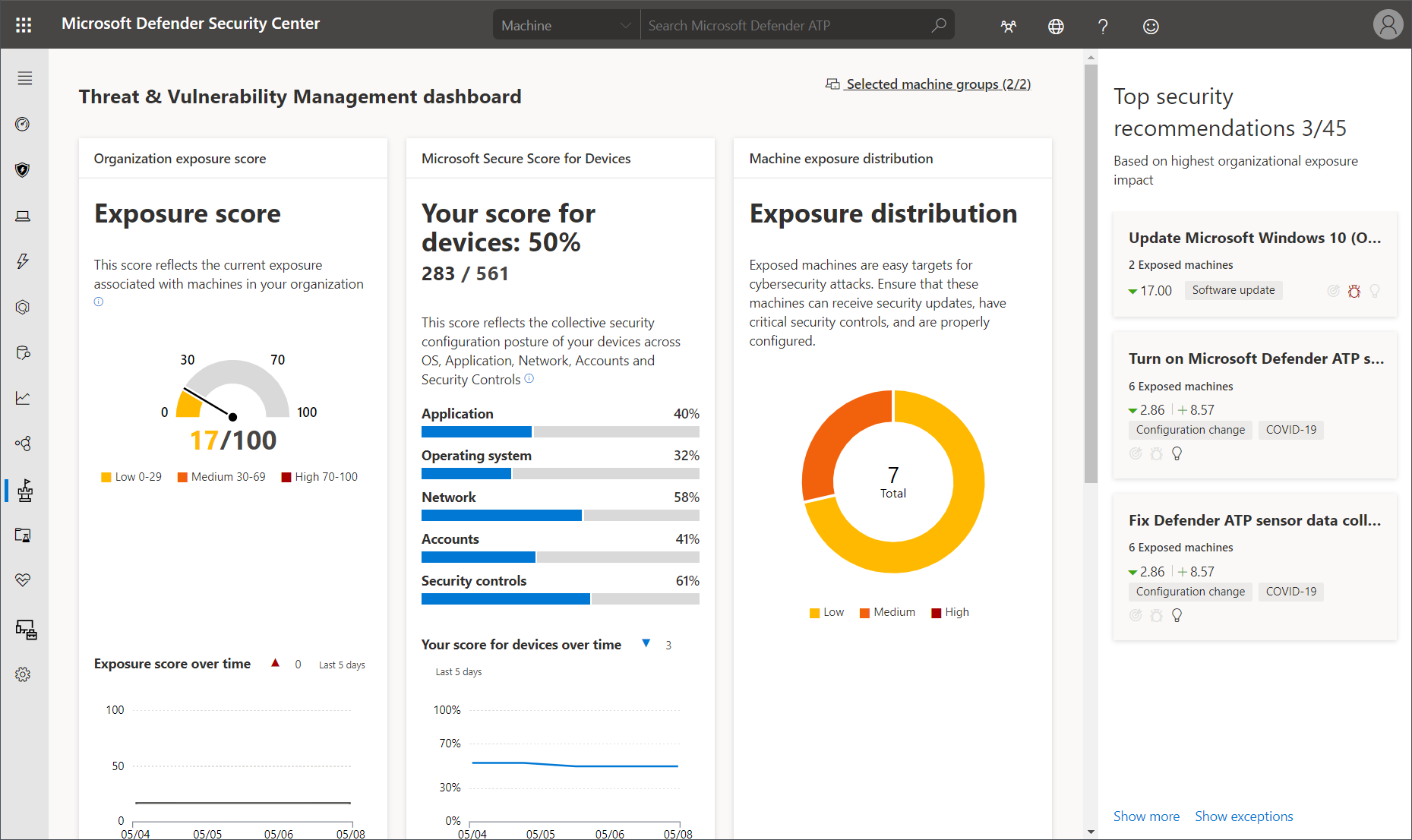The width and height of the screenshot is (1412, 840).
Task: Open the feedback smiley icon
Action: tap(1151, 27)
